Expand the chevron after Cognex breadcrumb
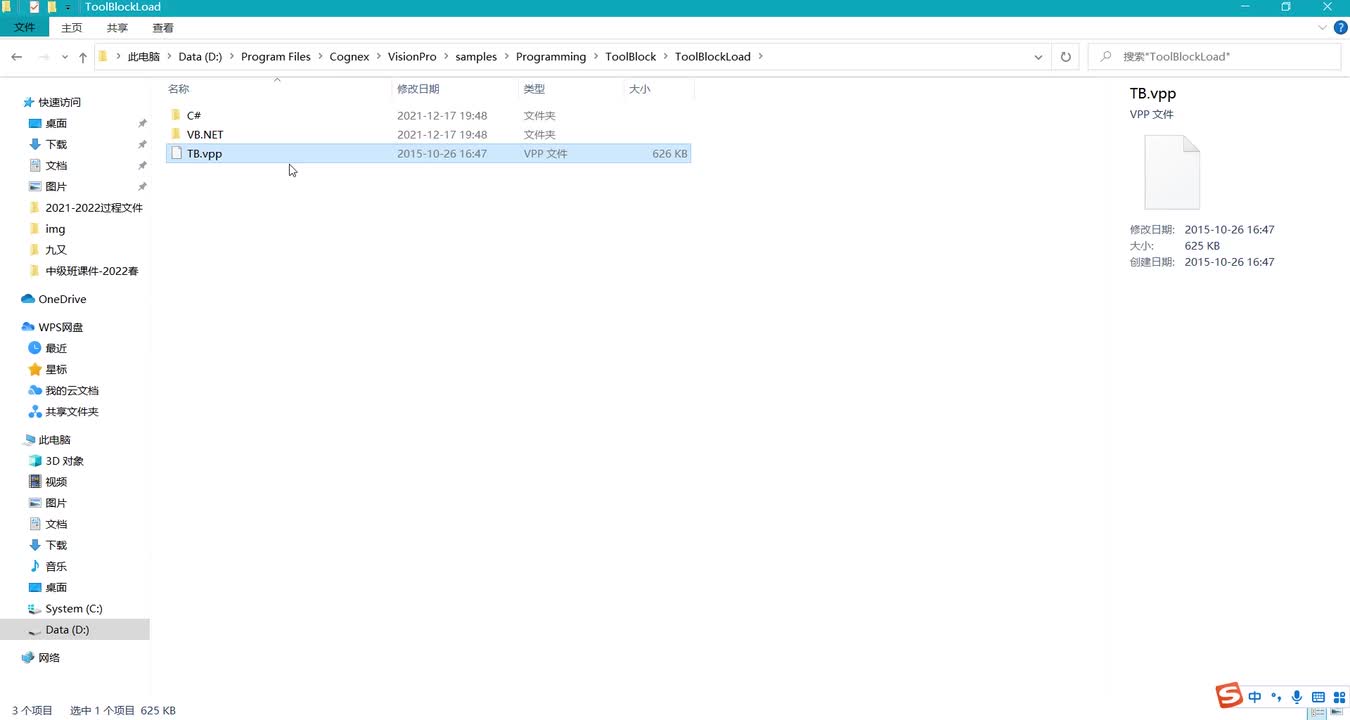The image size is (1350, 720). (379, 57)
